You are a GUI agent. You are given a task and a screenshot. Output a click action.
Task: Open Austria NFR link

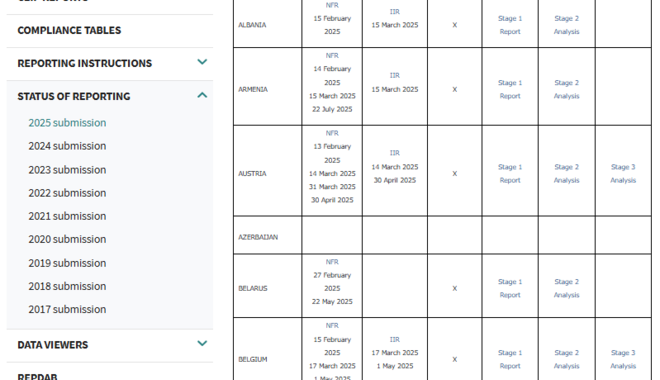point(332,133)
